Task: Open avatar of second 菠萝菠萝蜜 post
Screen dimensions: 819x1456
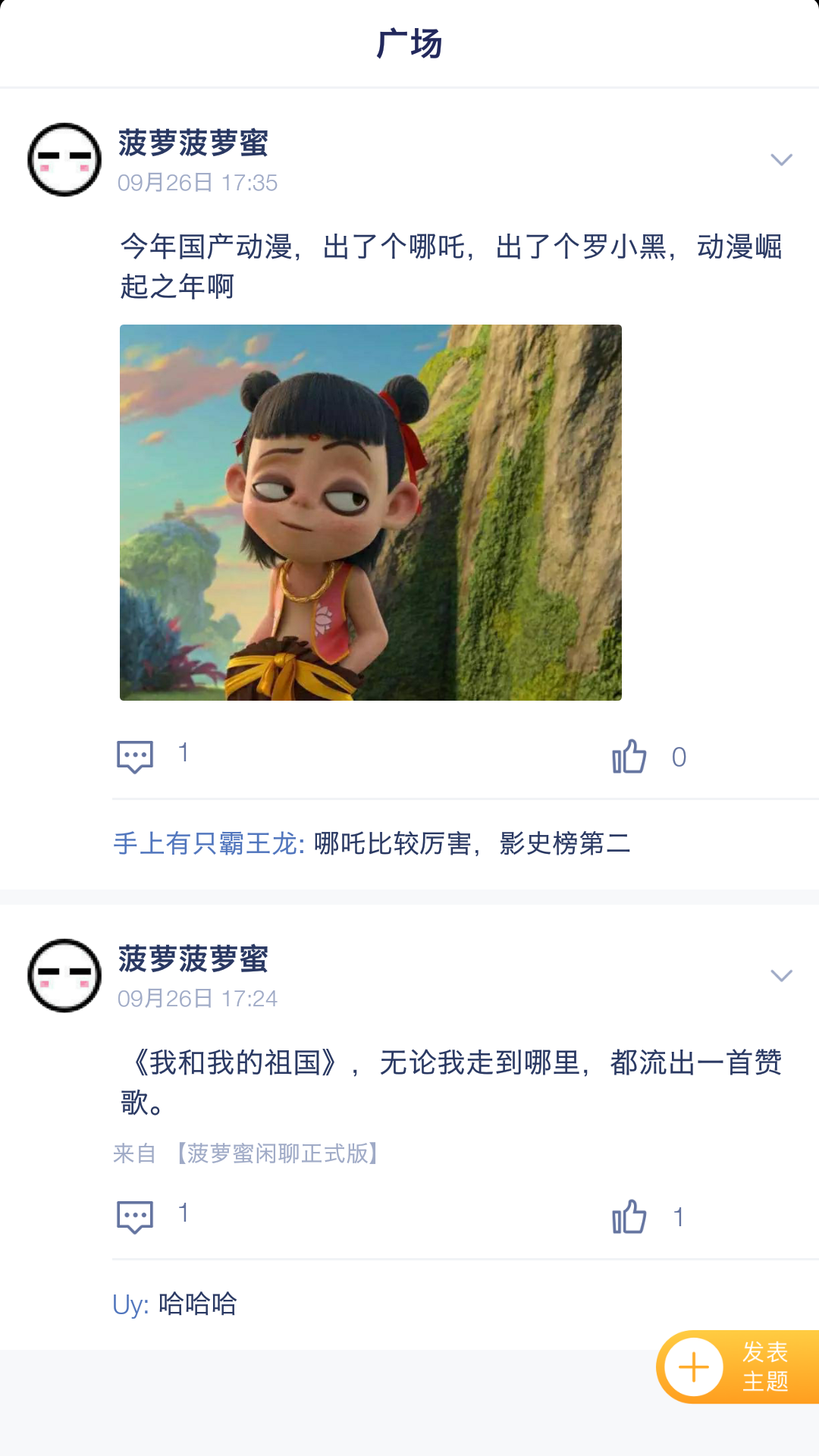Action: tap(64, 976)
